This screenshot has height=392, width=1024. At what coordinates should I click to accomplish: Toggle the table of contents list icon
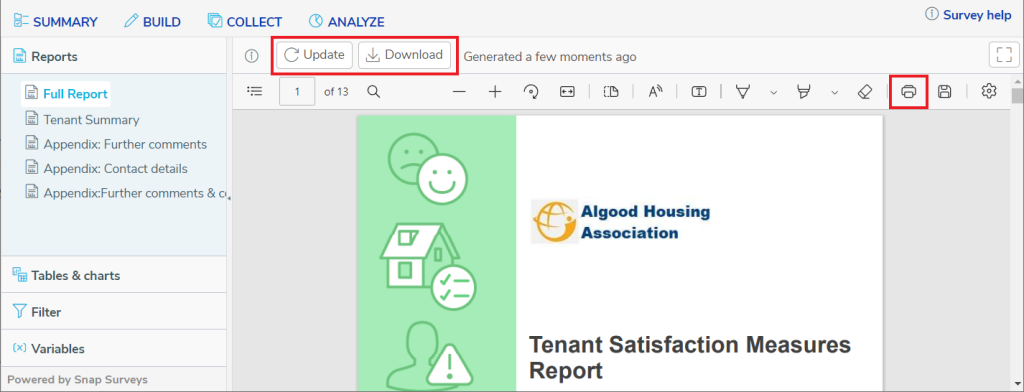pos(255,91)
